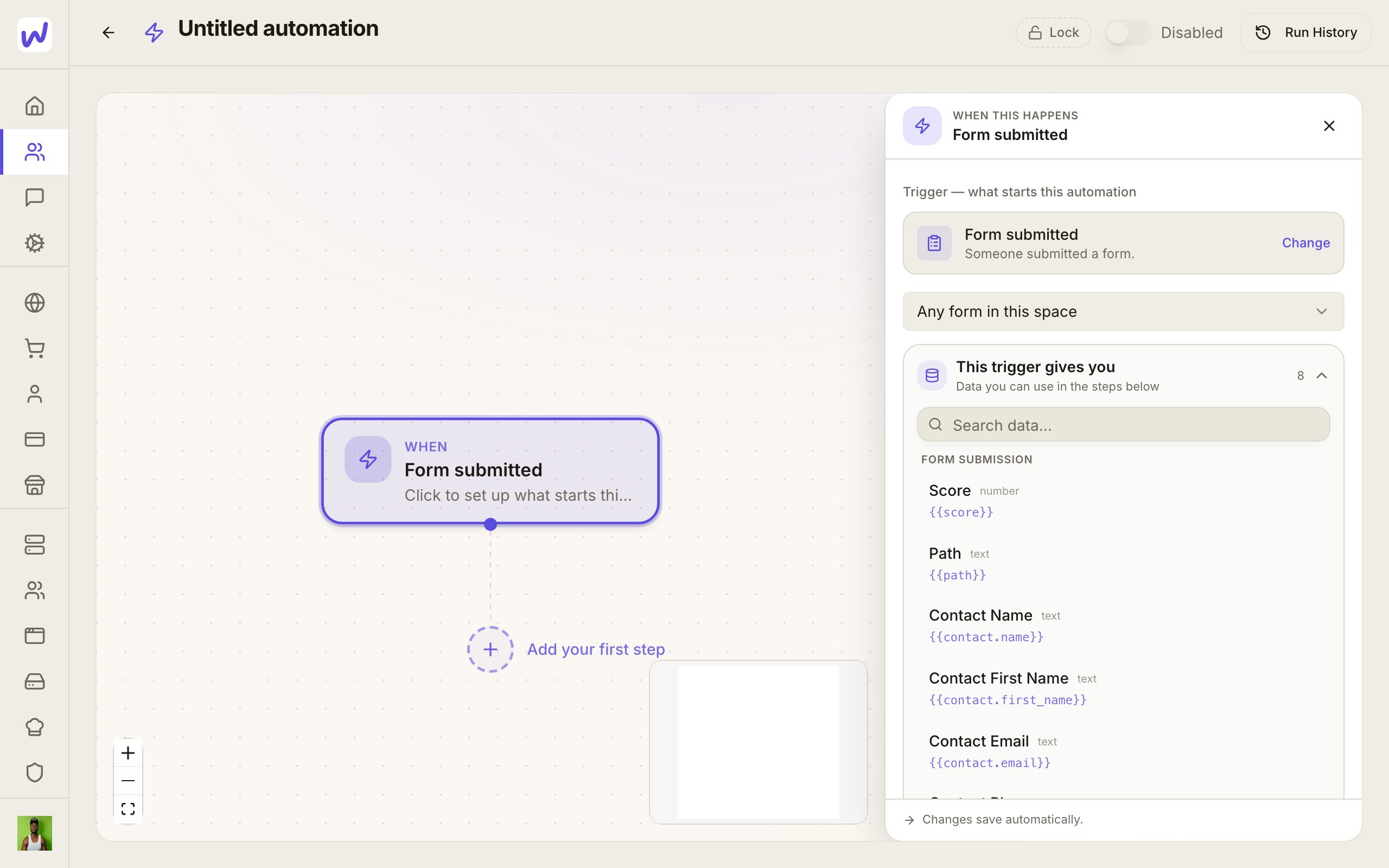Toggle the automation Disabled switch
The width and height of the screenshot is (1389, 868).
(x=1128, y=33)
